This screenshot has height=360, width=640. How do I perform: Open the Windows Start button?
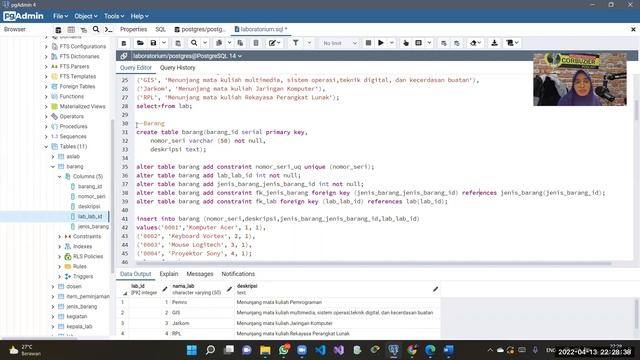(191, 350)
